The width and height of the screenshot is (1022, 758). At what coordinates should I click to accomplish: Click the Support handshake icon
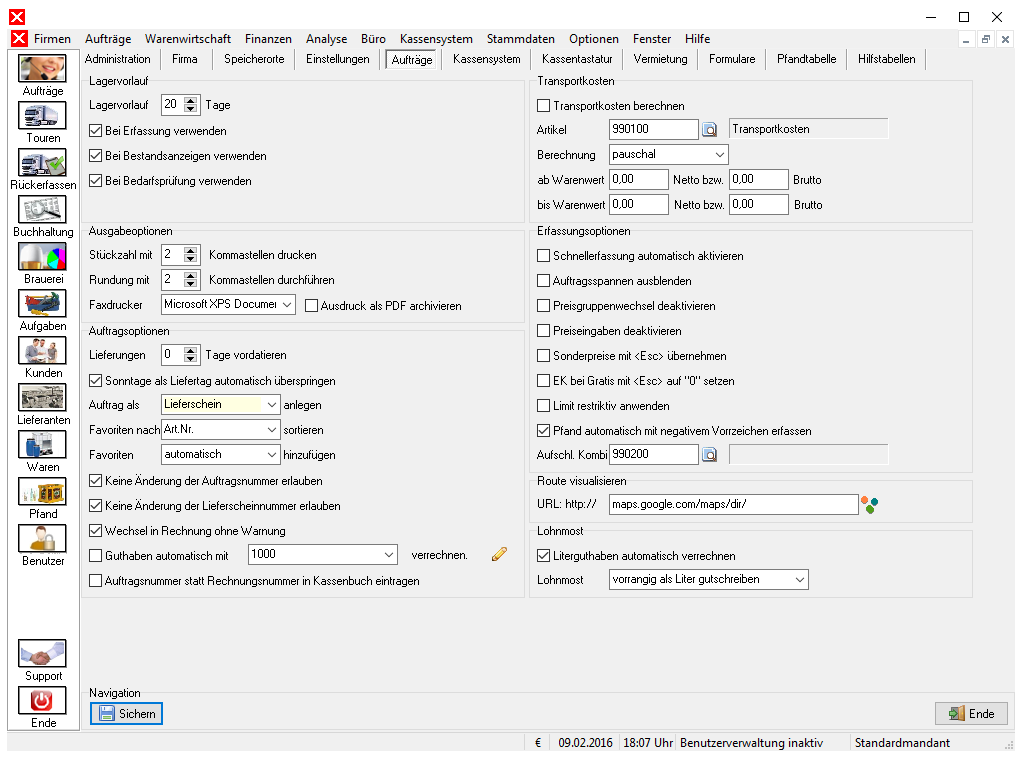42,653
